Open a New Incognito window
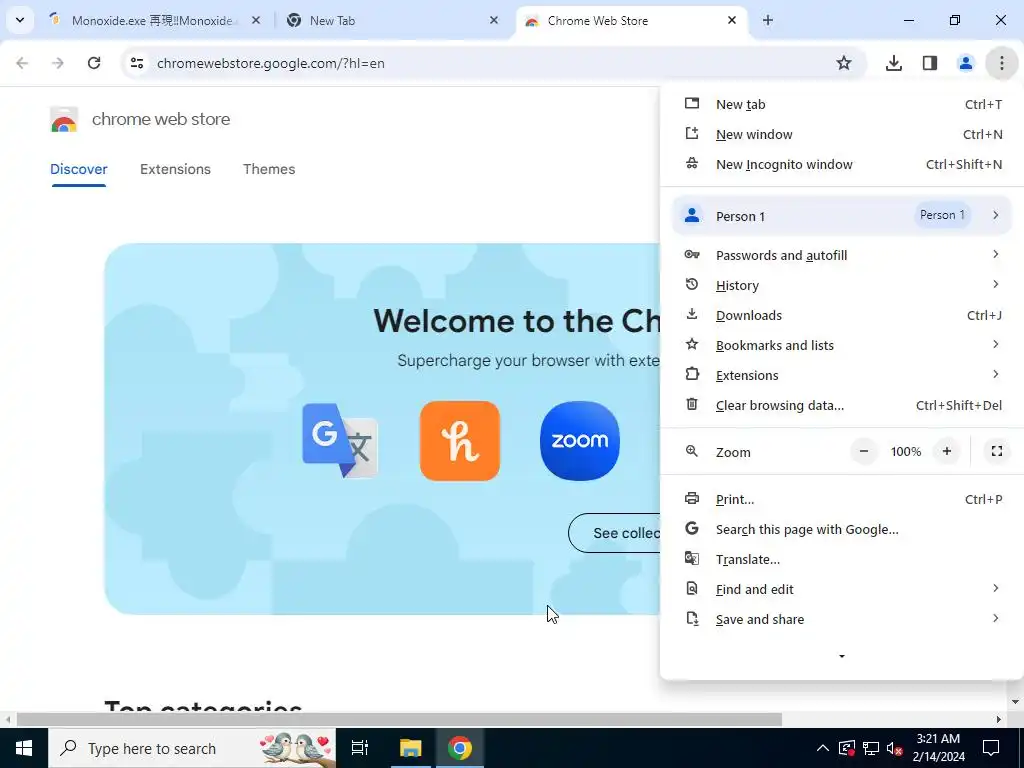 pyautogui.click(x=842, y=165)
